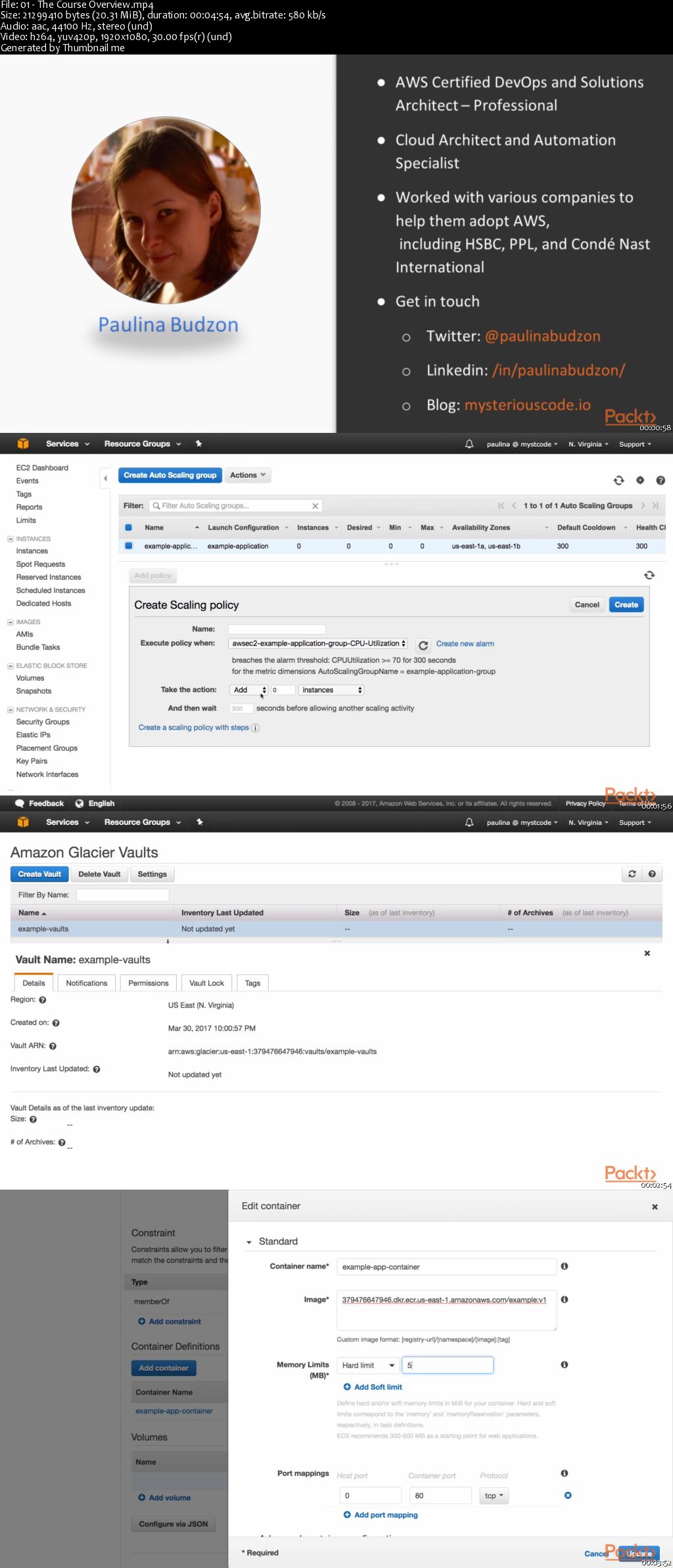Screen dimensions: 673x1568
Task: Open the Hard limit dropdown
Action: coord(368,1365)
